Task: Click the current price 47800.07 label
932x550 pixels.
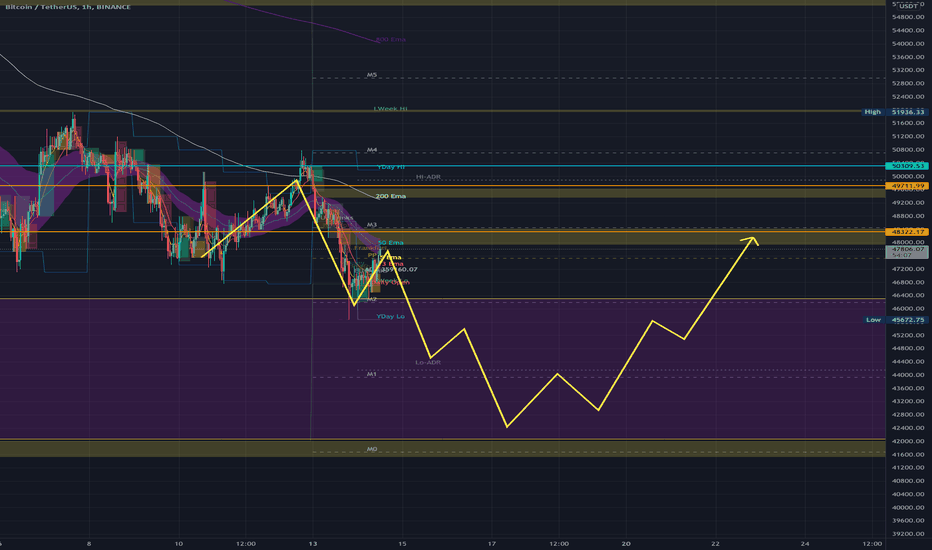Action: (907, 250)
